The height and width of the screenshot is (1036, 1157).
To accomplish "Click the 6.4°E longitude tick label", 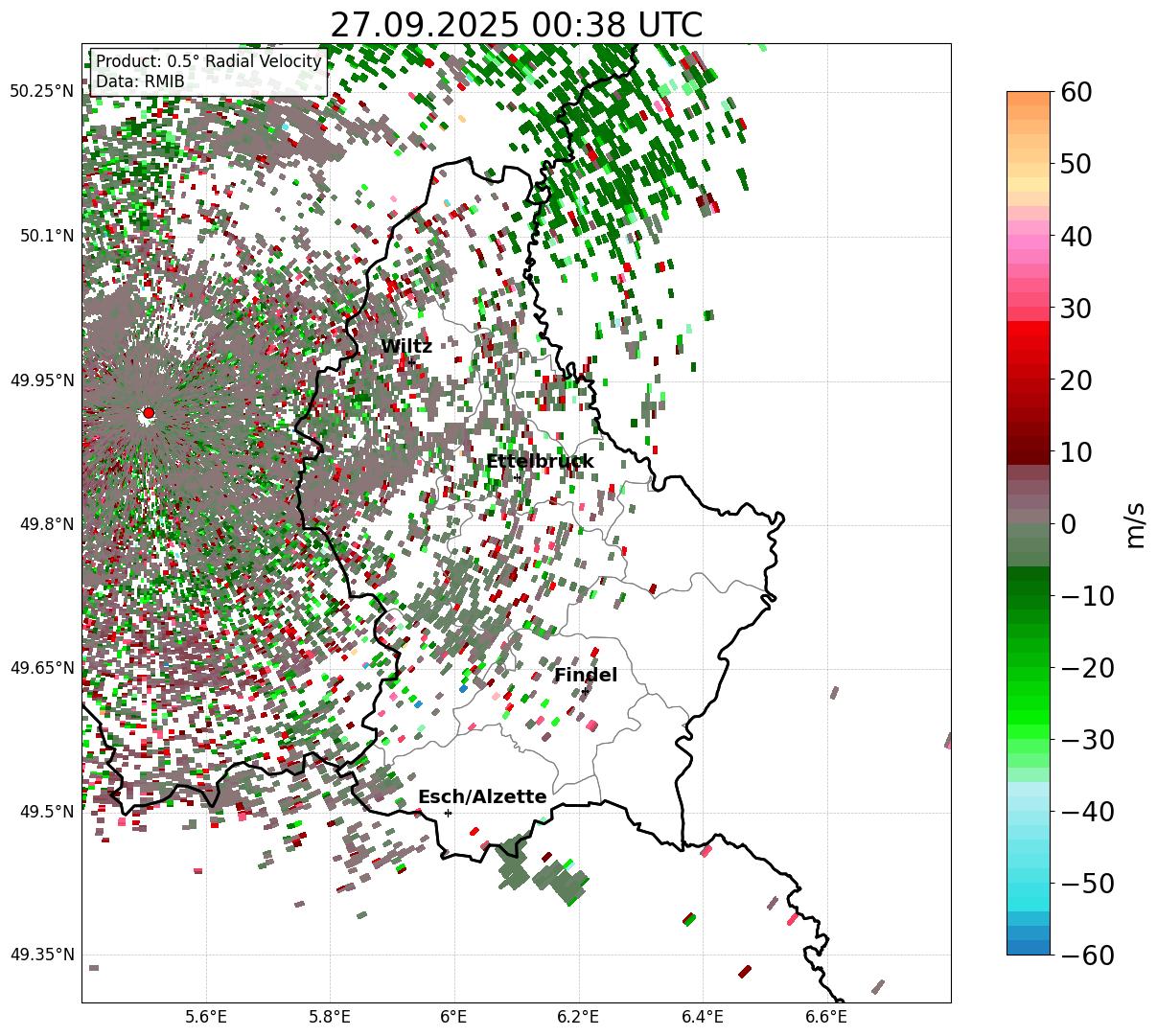I will [x=703, y=1017].
